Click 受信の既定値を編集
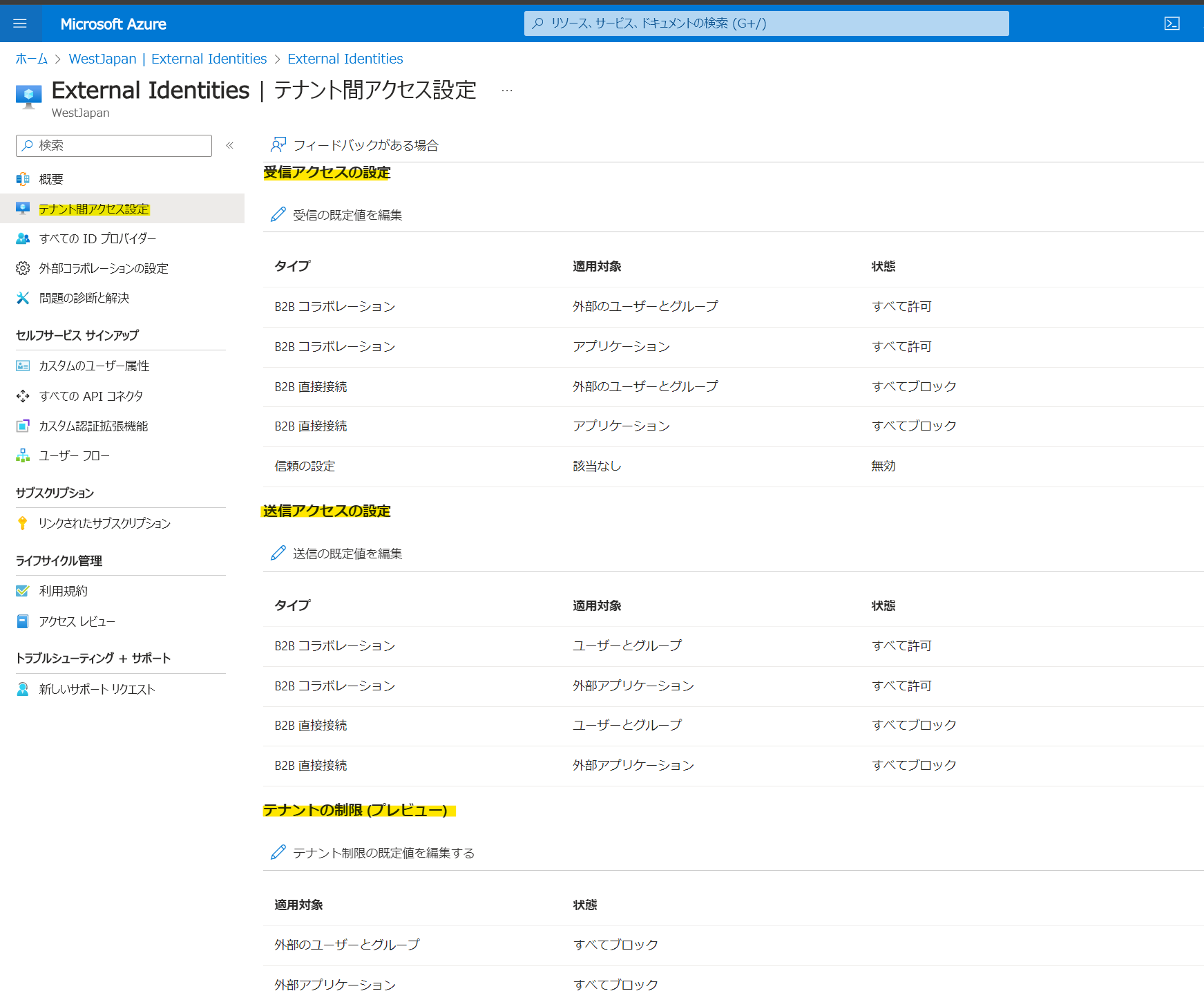This screenshot has height=1000, width=1204. coord(337,215)
